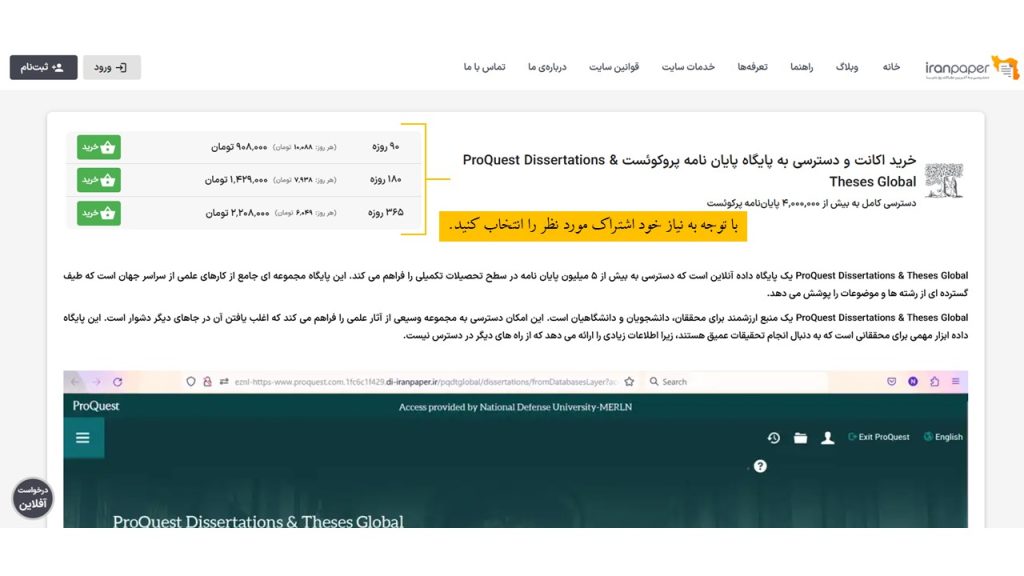1024x576 pixels.
Task: Open the وبلاگ menu item
Action: (847, 67)
